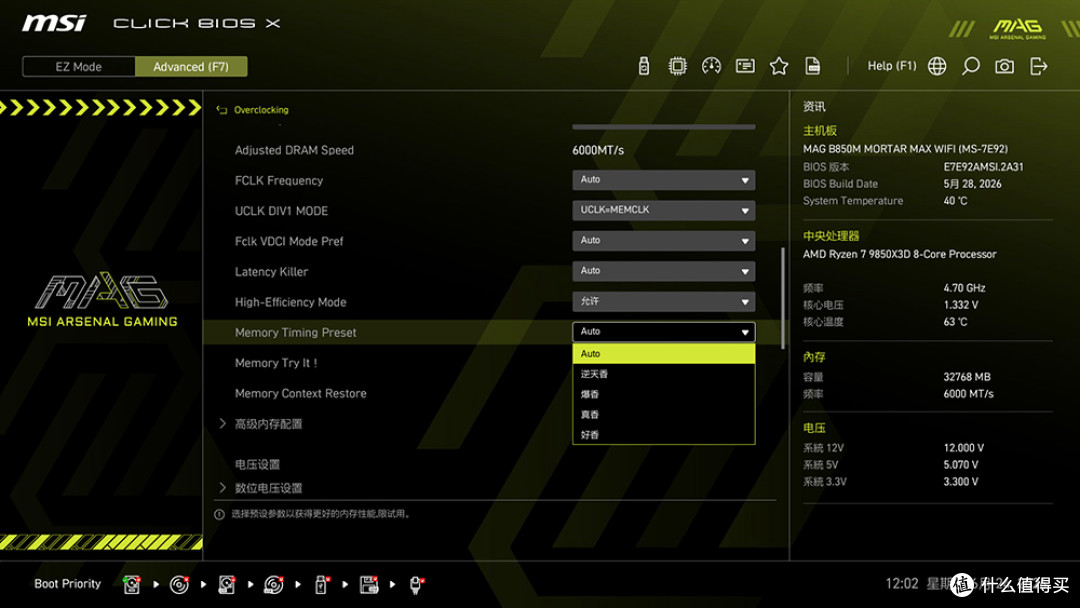The height and width of the screenshot is (608, 1080).
Task: Select the USB hard disk boot device
Action: (x=227, y=585)
